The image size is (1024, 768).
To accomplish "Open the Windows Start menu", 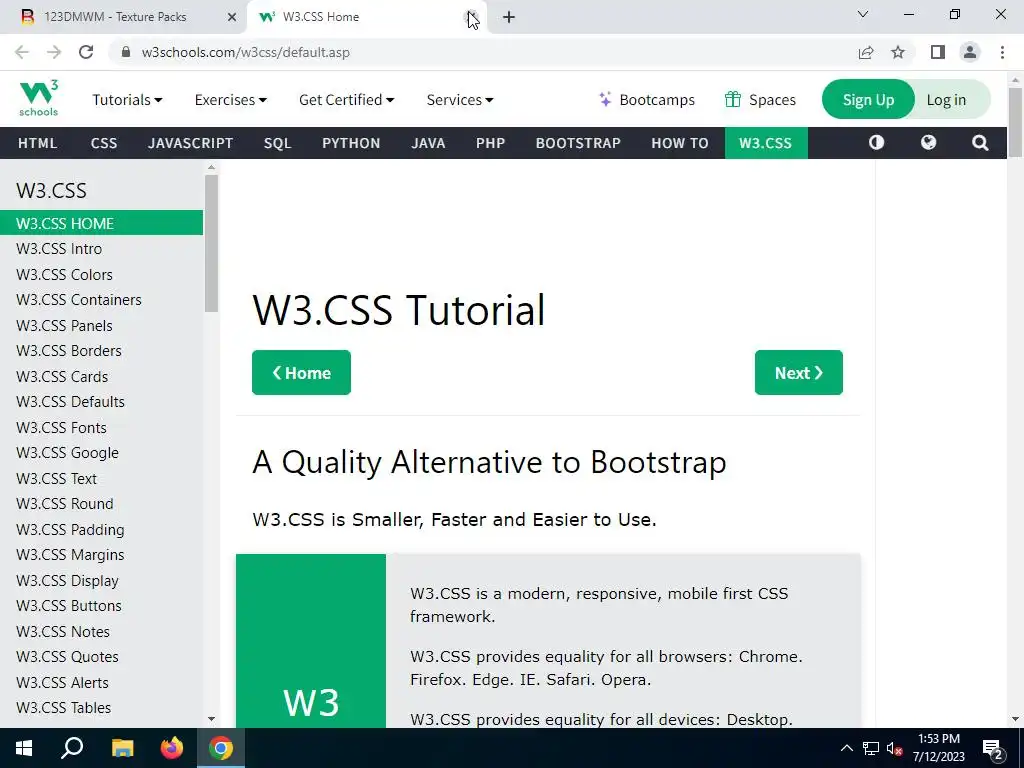I will click(24, 748).
